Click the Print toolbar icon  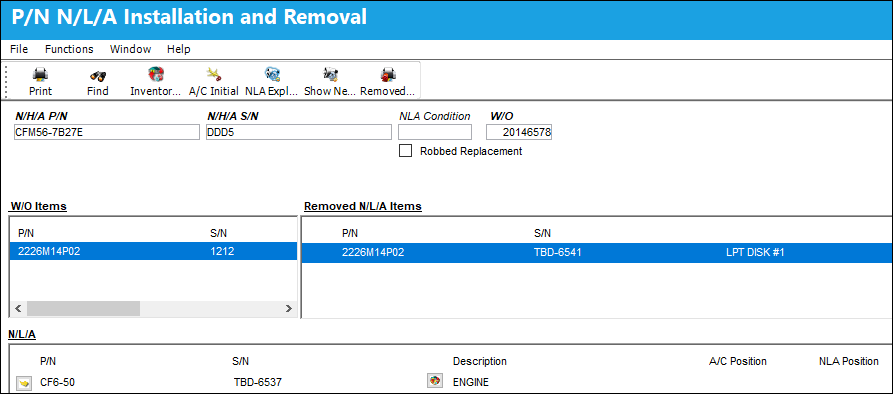[x=40, y=75]
